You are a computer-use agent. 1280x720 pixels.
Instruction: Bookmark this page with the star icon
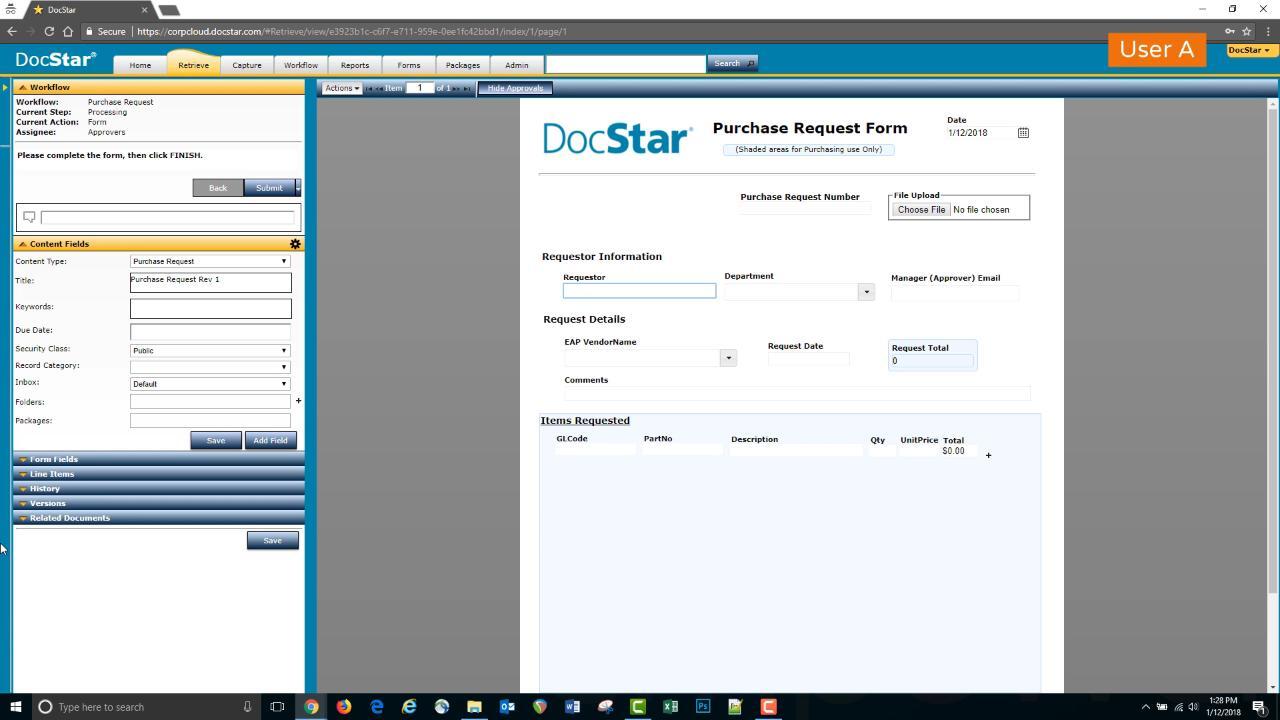[1246, 31]
